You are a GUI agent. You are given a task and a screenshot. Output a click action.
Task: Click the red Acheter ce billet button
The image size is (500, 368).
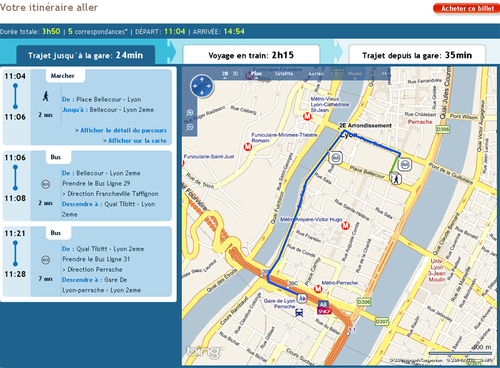pos(467,8)
